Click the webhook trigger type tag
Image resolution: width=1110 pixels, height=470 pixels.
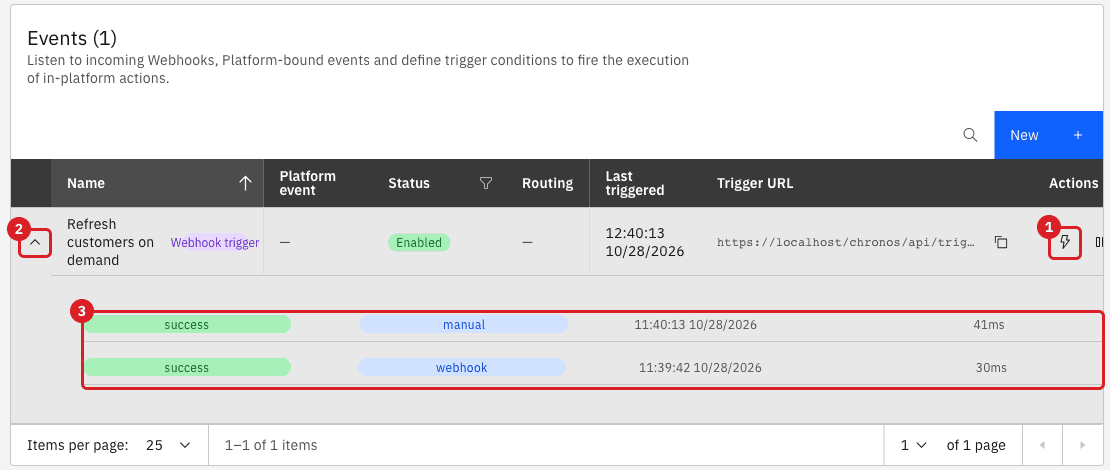(462, 367)
